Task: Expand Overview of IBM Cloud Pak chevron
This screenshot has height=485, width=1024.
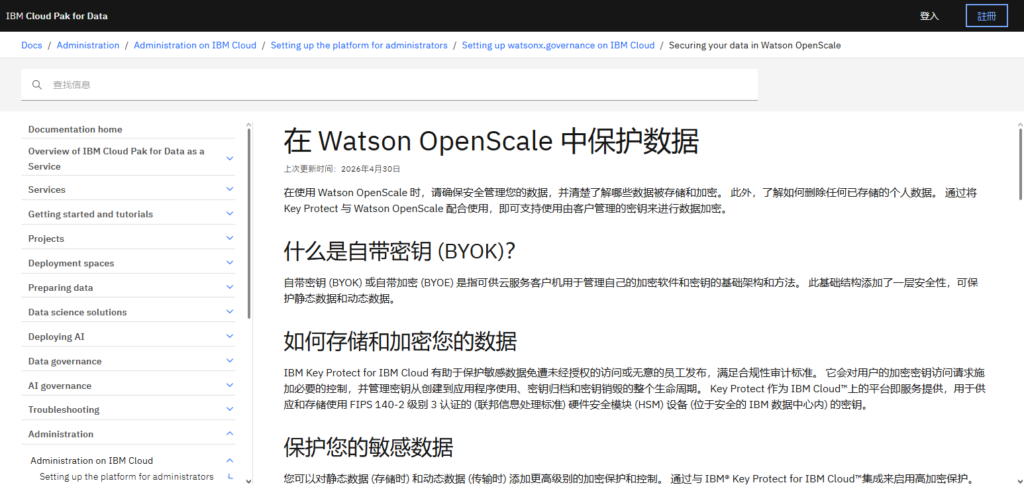Action: tap(229, 158)
